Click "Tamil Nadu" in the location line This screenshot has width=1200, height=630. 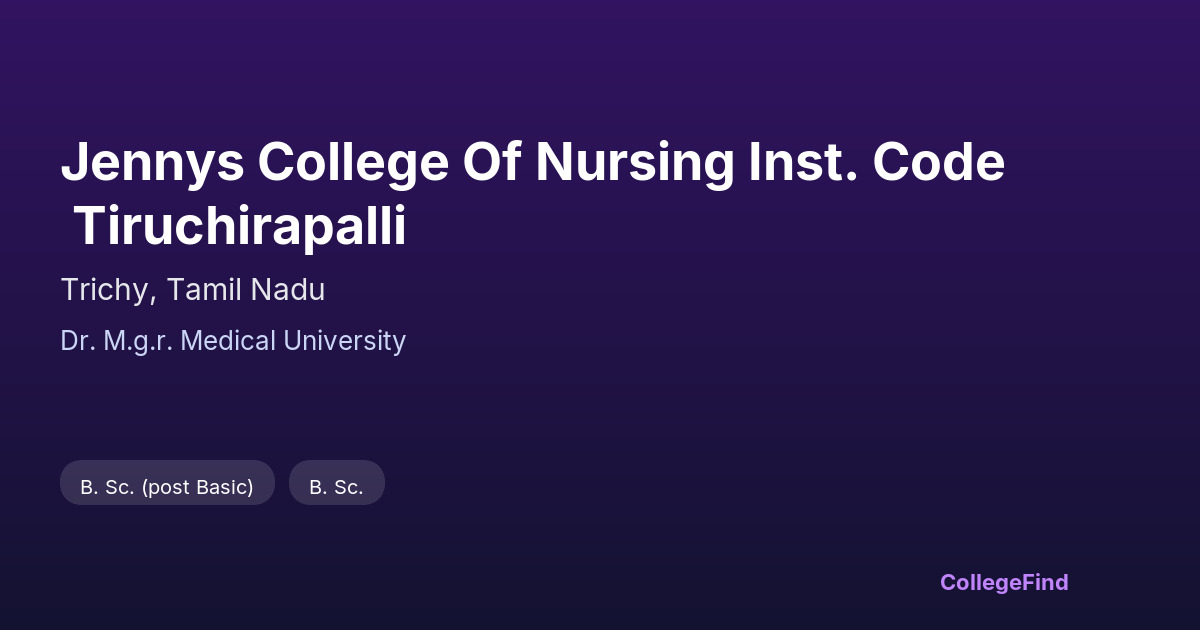point(246,290)
